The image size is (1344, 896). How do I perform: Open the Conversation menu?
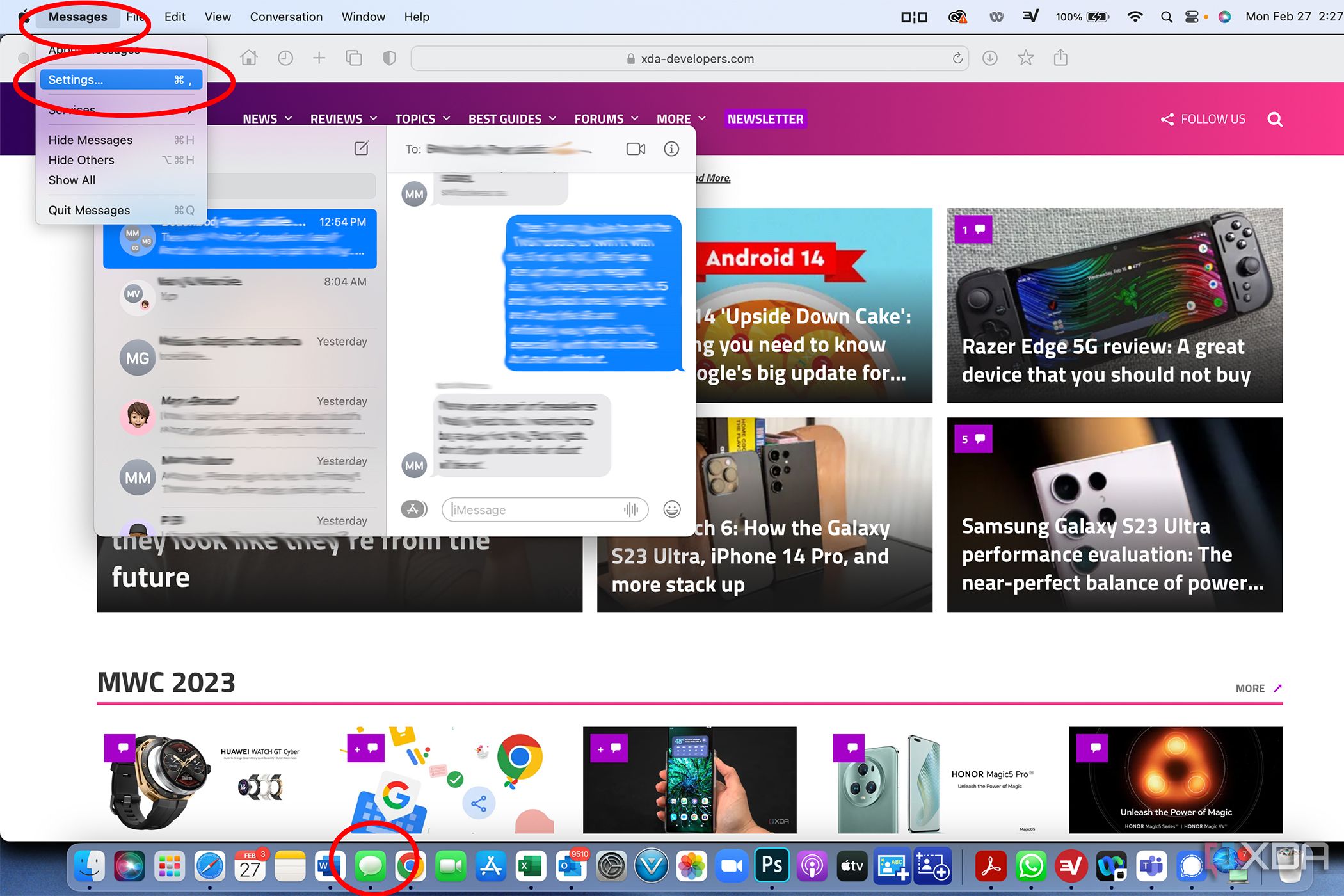pos(286,17)
